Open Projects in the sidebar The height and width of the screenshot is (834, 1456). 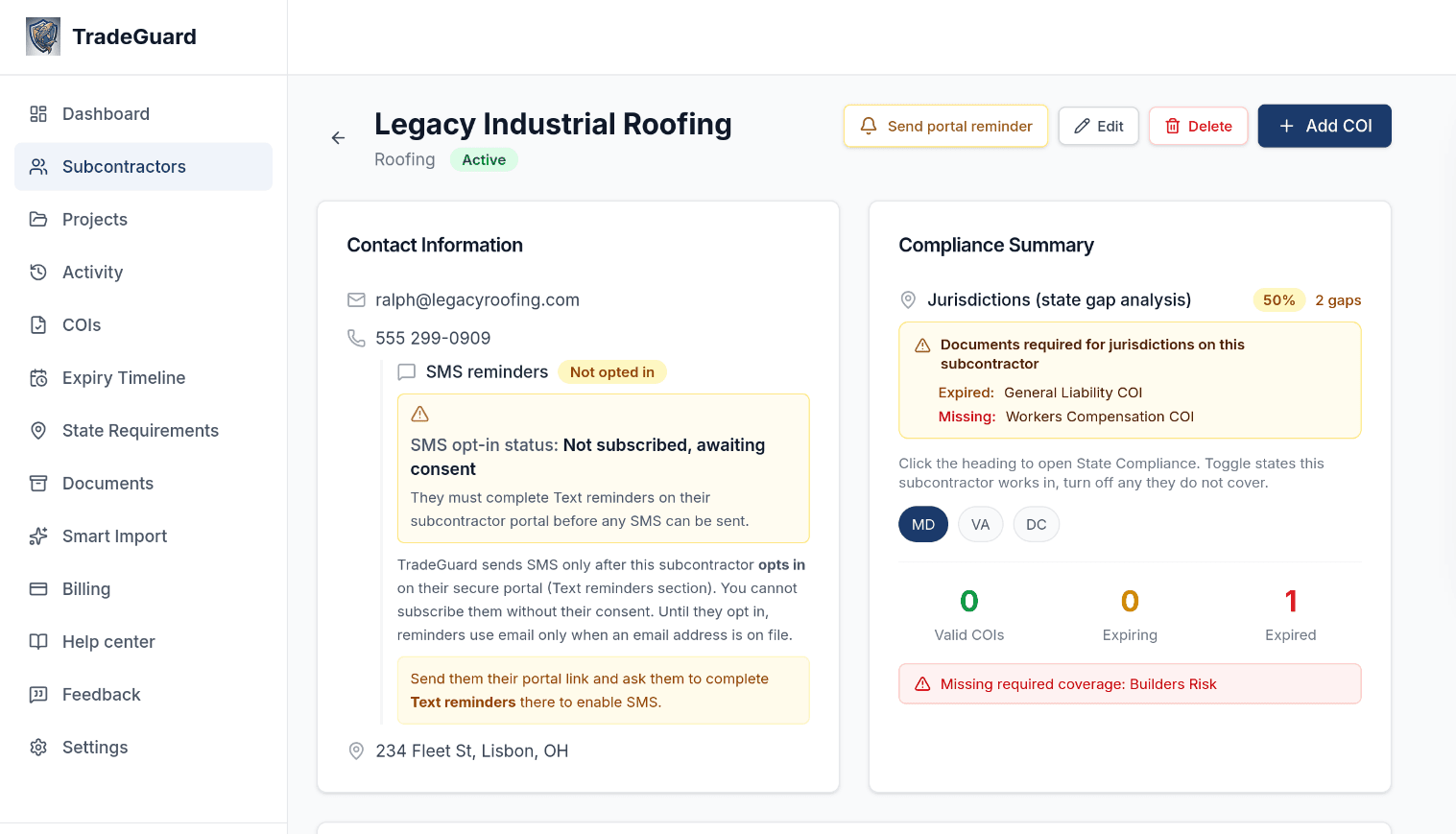coord(143,220)
